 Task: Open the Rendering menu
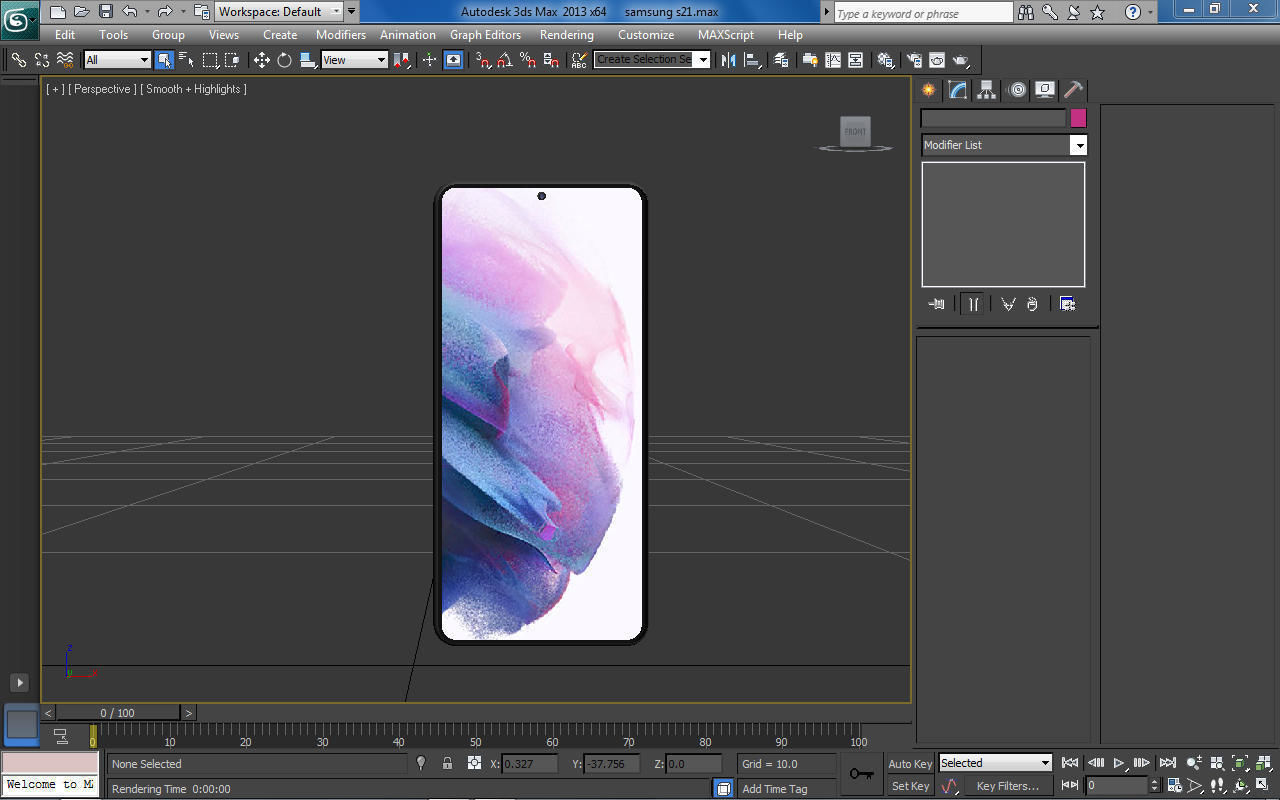(x=567, y=34)
